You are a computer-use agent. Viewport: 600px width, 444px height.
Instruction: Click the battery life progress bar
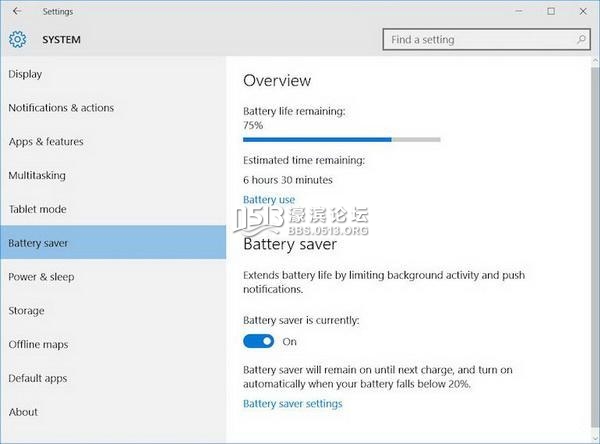point(341,140)
